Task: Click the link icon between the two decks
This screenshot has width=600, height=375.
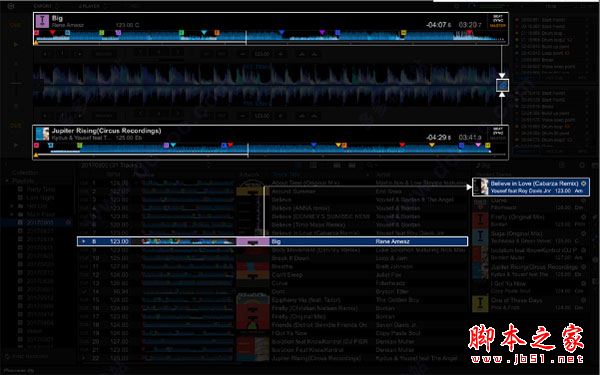Action: (502, 85)
